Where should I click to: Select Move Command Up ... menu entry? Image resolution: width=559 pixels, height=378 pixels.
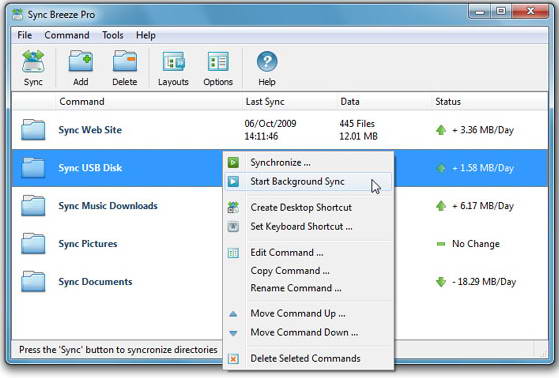(x=309, y=314)
